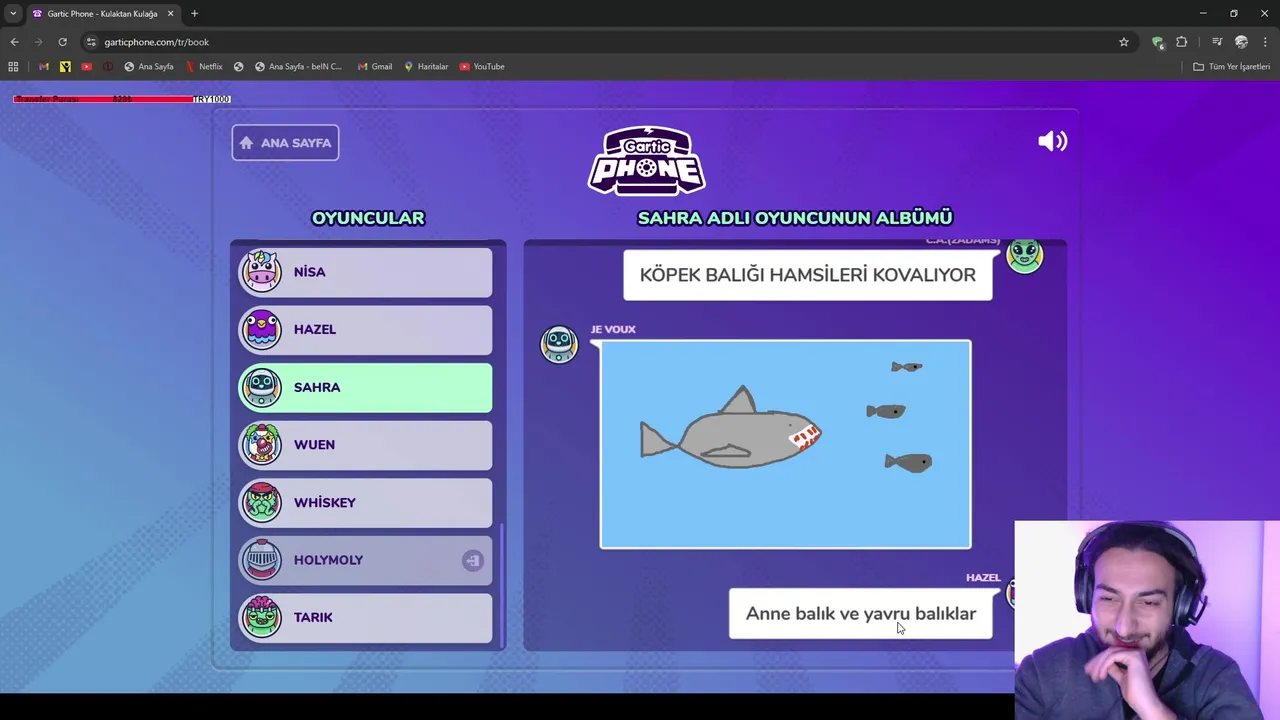The image size is (1280, 720).
Task: Open the globe bookmark after Netflix
Action: [238, 67]
